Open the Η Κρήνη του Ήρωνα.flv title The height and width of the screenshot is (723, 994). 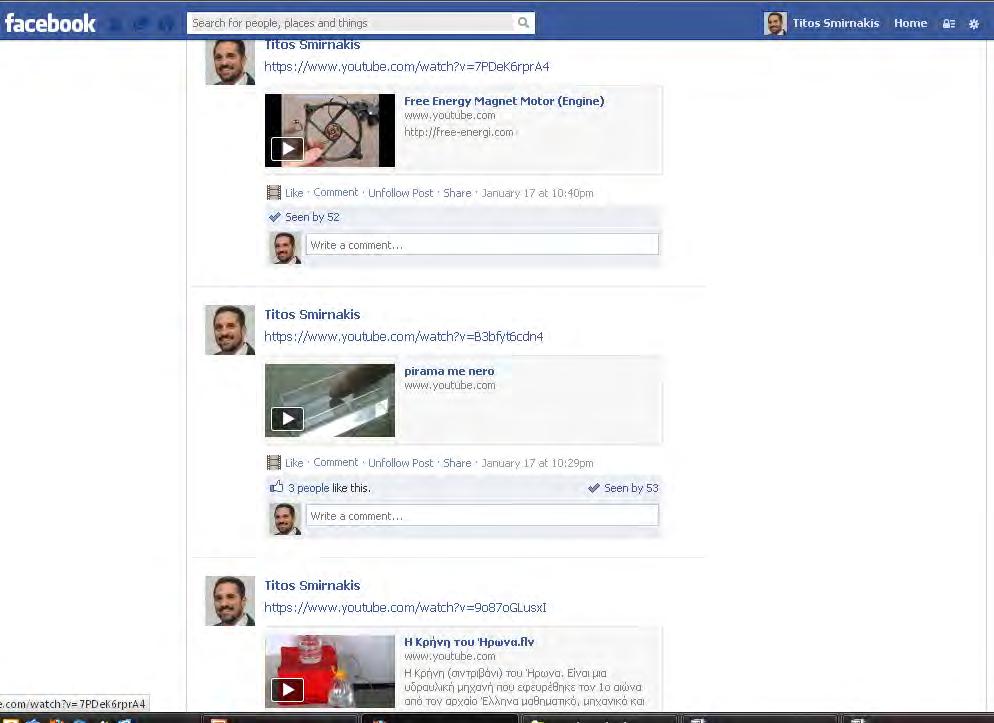pyautogui.click(x=469, y=642)
